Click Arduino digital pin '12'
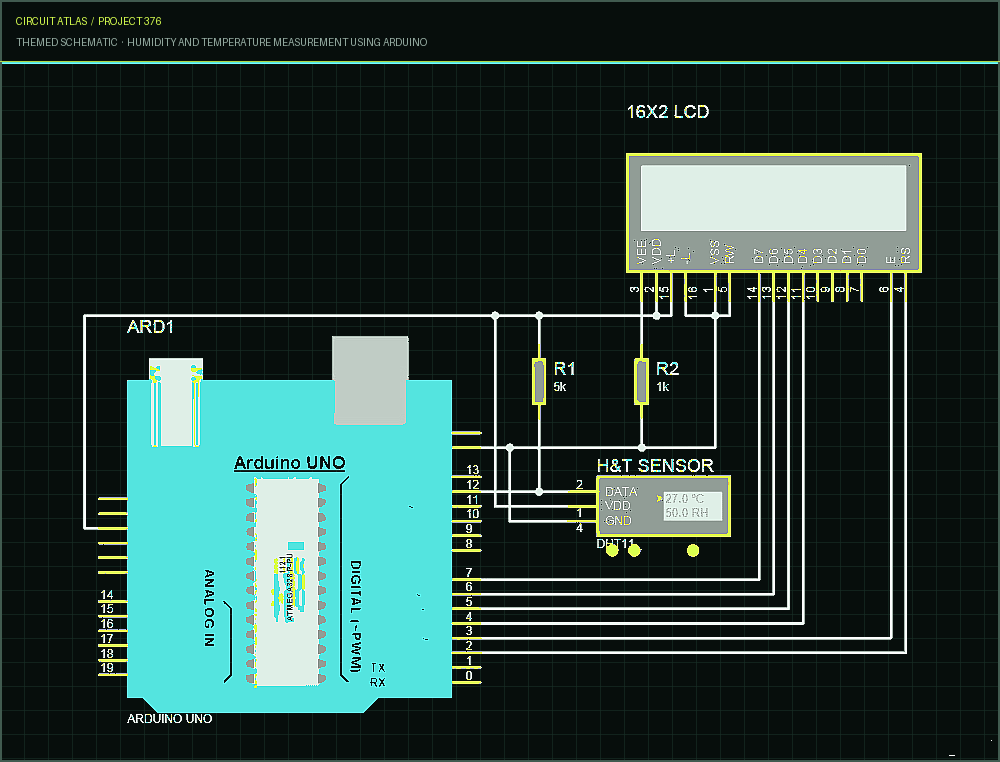Viewport: 1000px width, 762px height. [473, 485]
